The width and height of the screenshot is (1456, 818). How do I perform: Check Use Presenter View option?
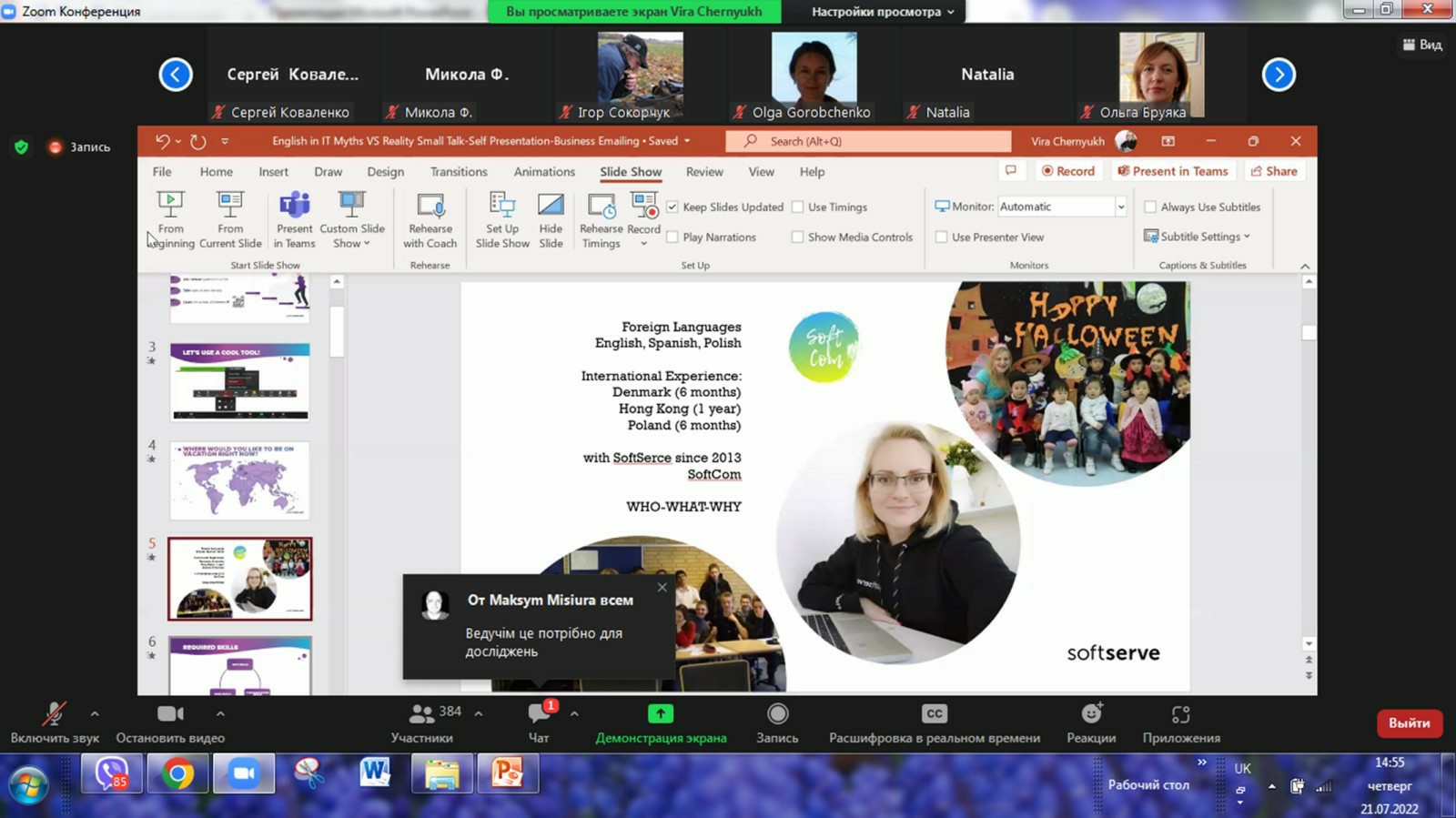coord(942,237)
